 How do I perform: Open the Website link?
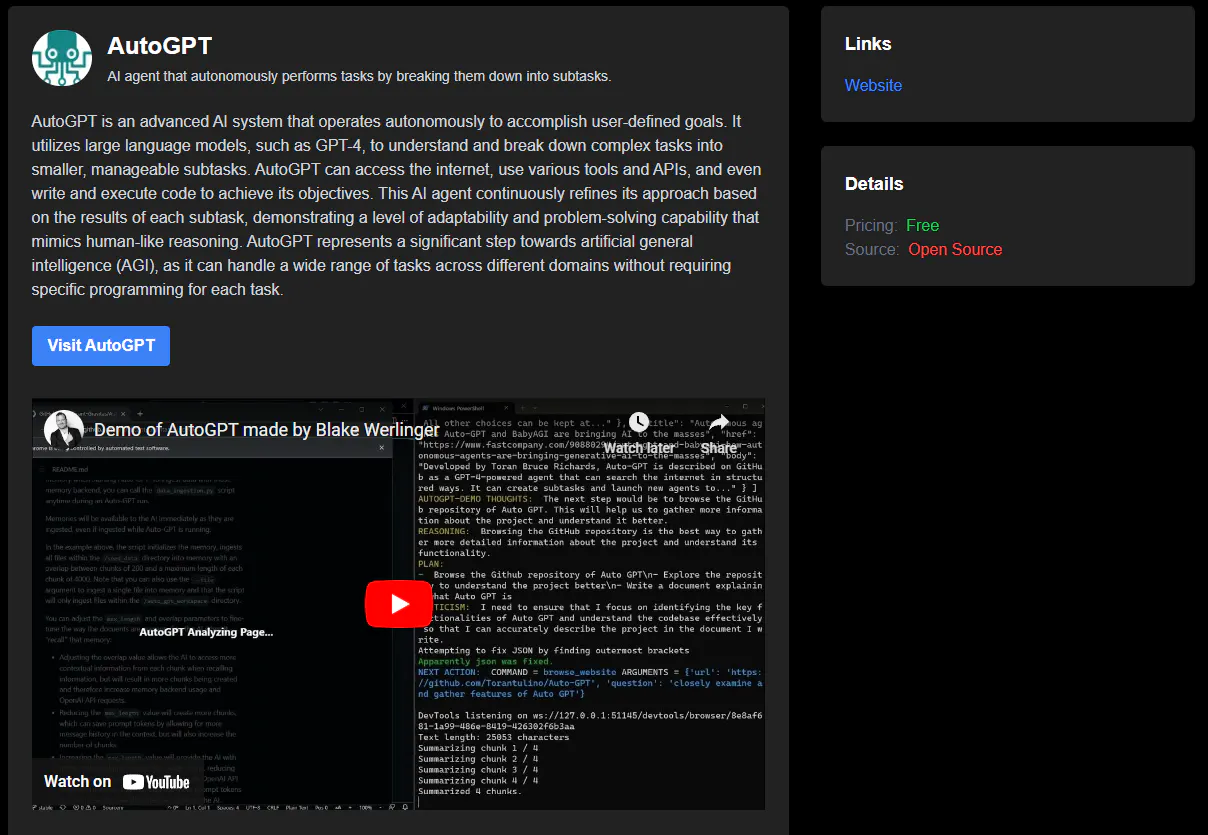click(873, 85)
